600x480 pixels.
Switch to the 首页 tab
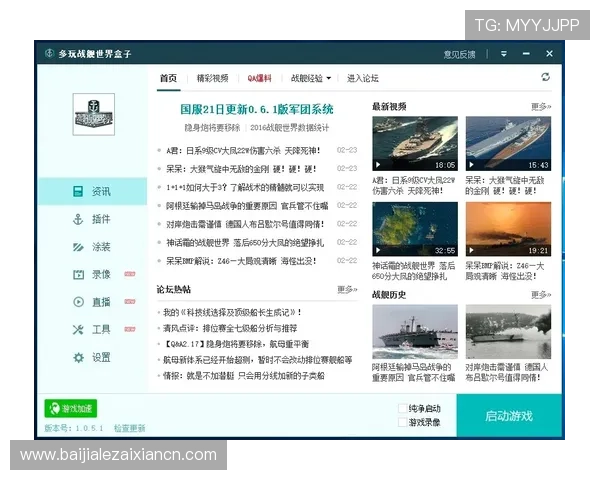pyautogui.click(x=168, y=78)
